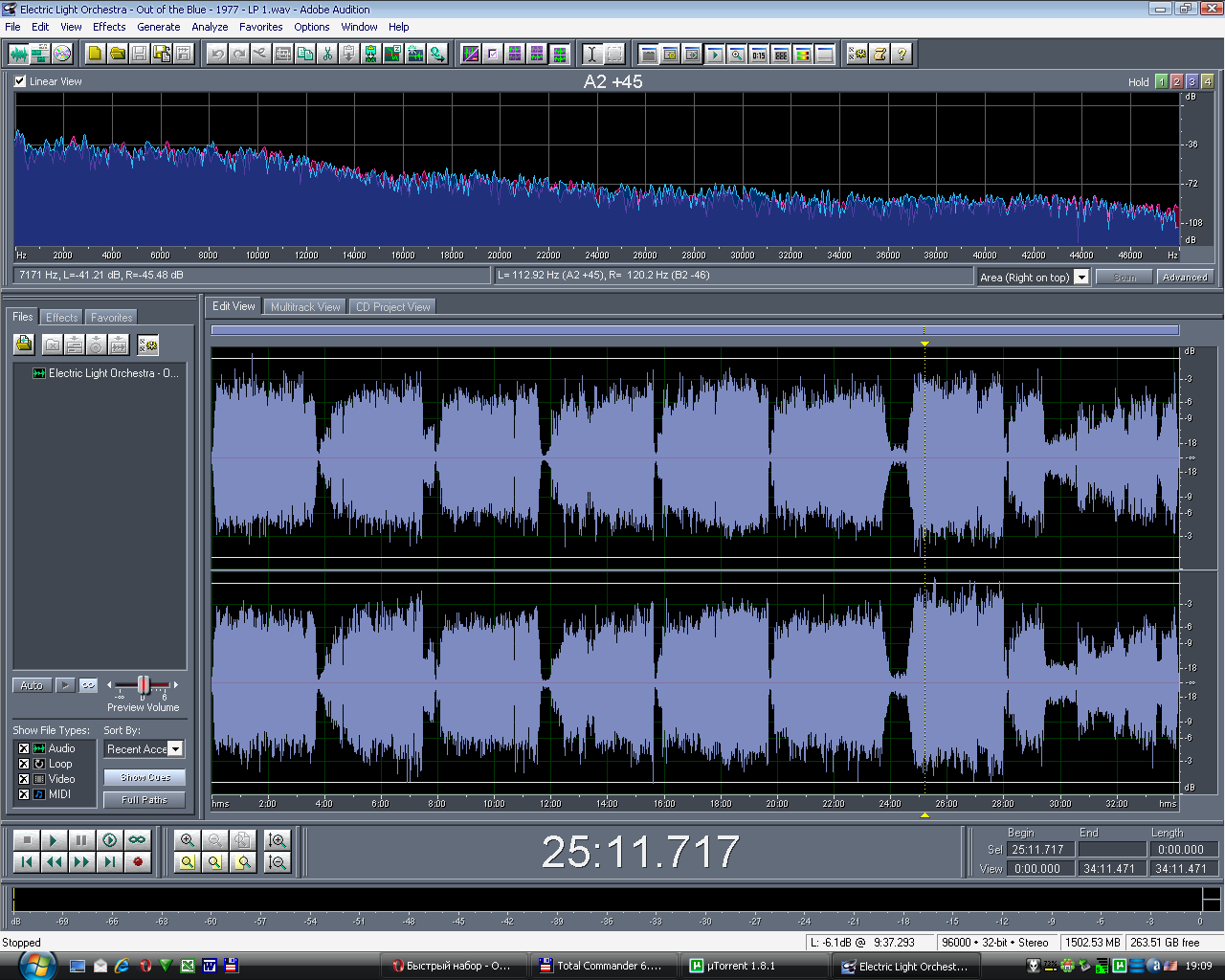Screen dimensions: 1225x980
Task: Expand the Area (Right on top) dropdown
Action: (1081, 278)
